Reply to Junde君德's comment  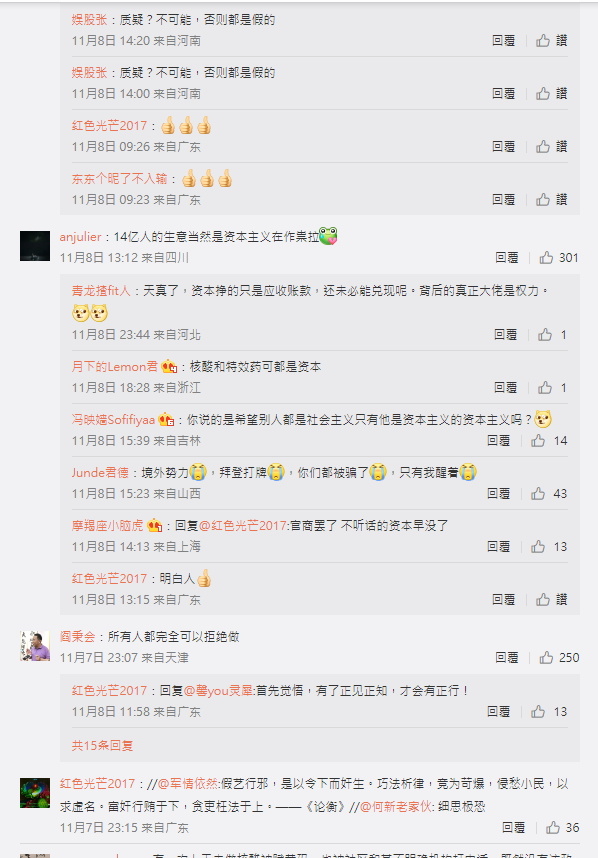pos(498,494)
